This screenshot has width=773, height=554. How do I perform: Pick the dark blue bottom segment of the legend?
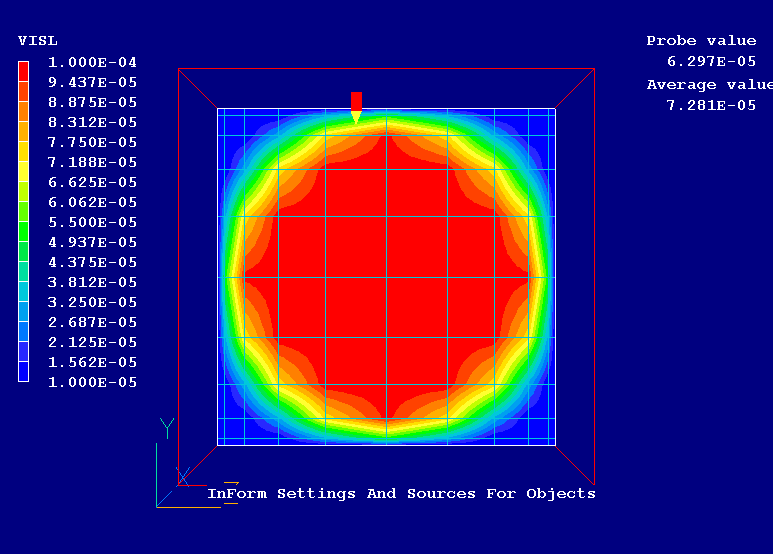(x=23, y=372)
